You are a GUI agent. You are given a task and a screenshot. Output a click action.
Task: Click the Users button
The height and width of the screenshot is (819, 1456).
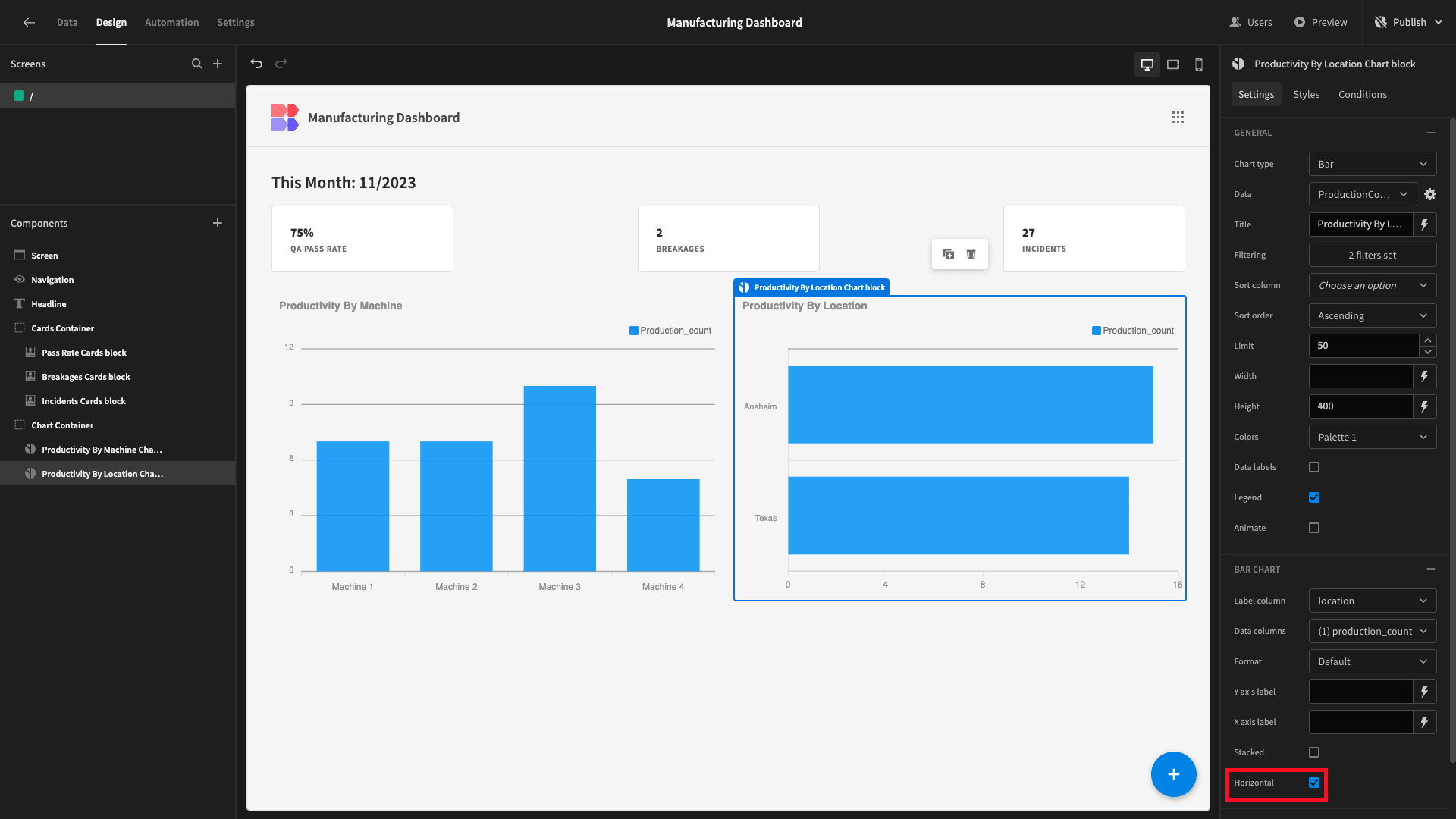coord(1251,23)
